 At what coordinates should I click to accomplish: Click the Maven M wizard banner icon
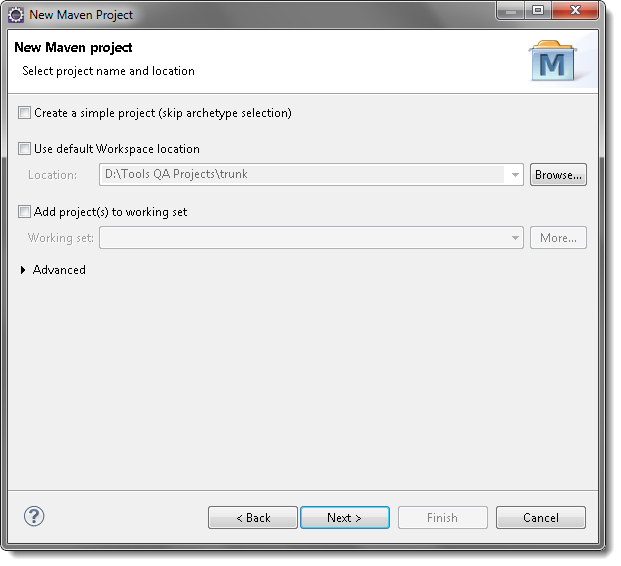click(553, 61)
